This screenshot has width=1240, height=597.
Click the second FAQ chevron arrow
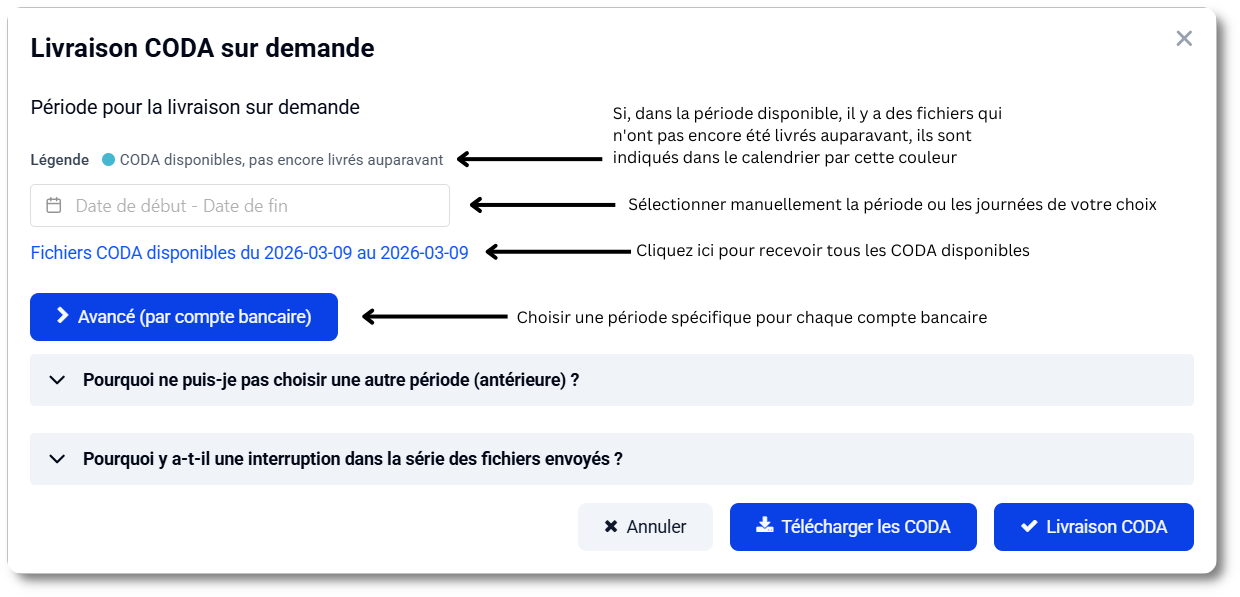coord(58,459)
